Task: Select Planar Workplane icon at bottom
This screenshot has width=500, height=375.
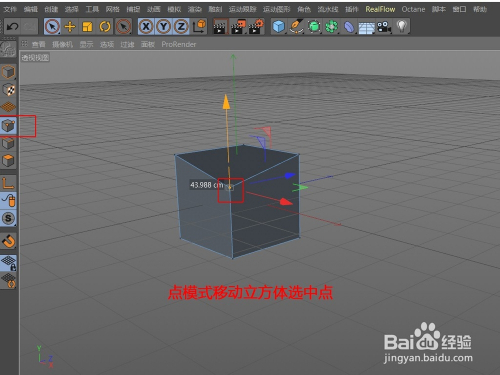Action: (8, 280)
